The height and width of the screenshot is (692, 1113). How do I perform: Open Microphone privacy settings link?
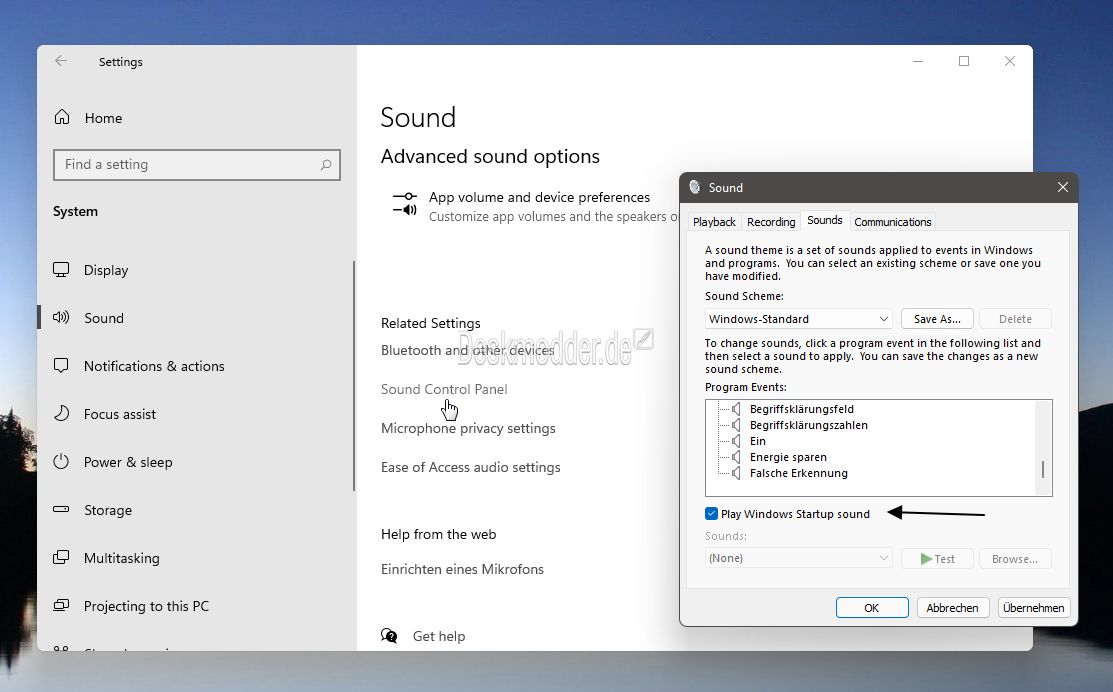pyautogui.click(x=468, y=428)
